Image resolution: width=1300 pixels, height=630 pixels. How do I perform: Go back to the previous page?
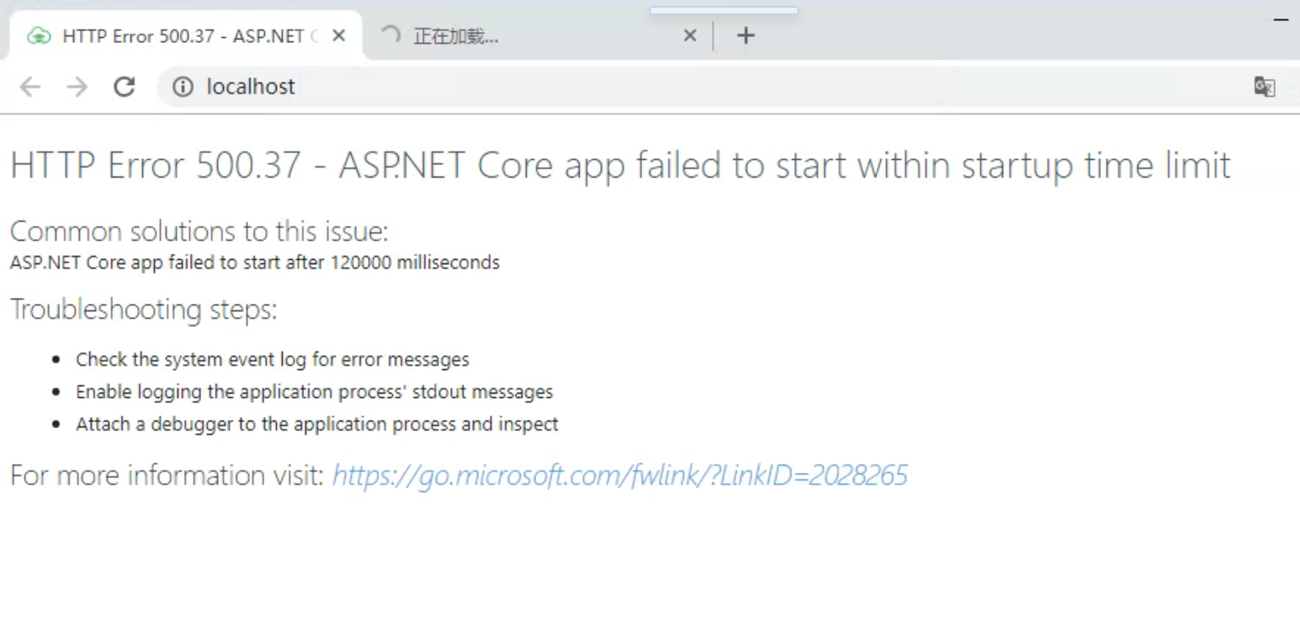click(30, 87)
